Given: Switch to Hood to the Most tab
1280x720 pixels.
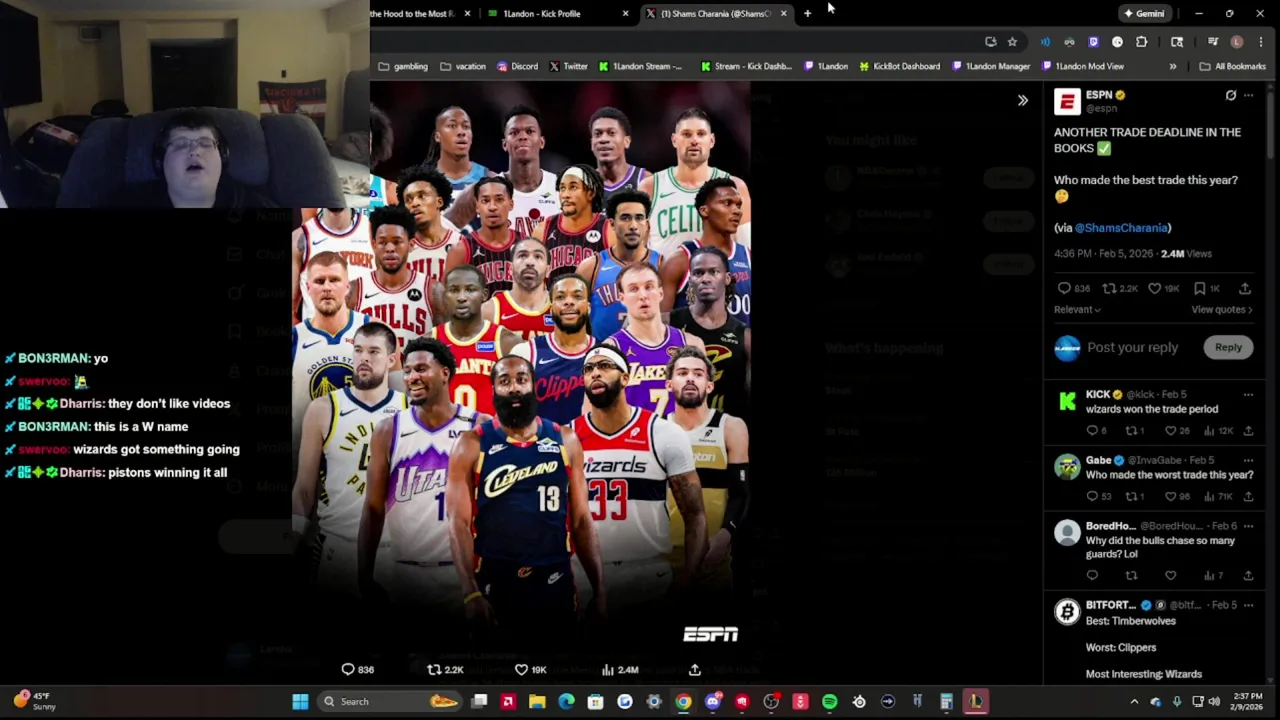Looking at the screenshot, I should (x=420, y=14).
